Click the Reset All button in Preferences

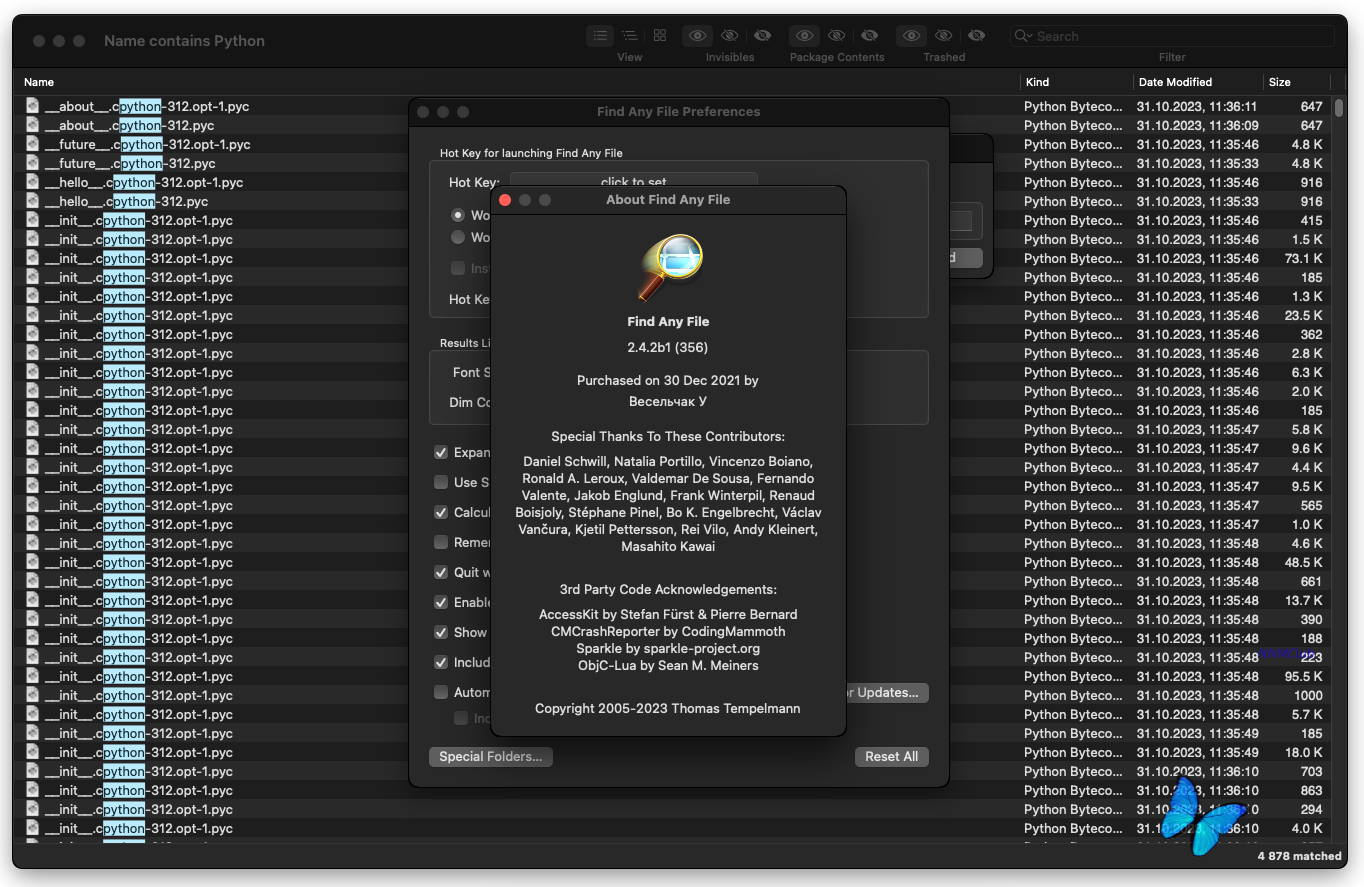tap(892, 756)
